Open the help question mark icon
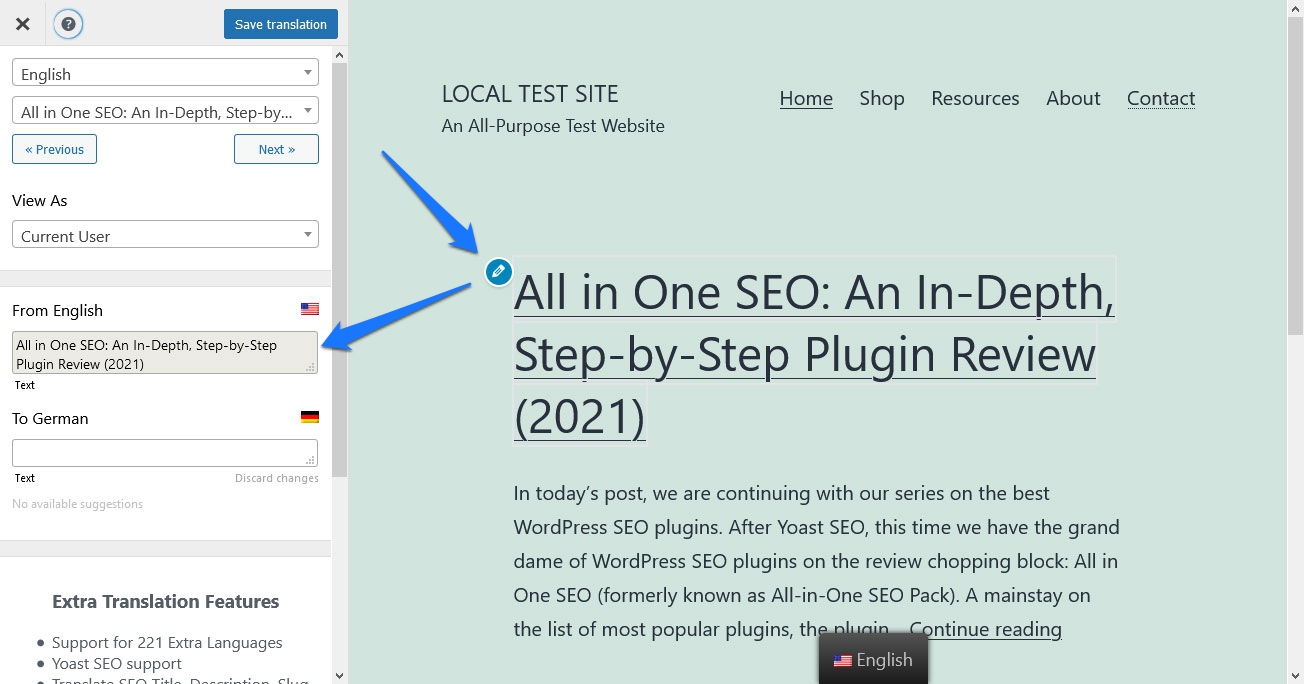 [x=68, y=24]
